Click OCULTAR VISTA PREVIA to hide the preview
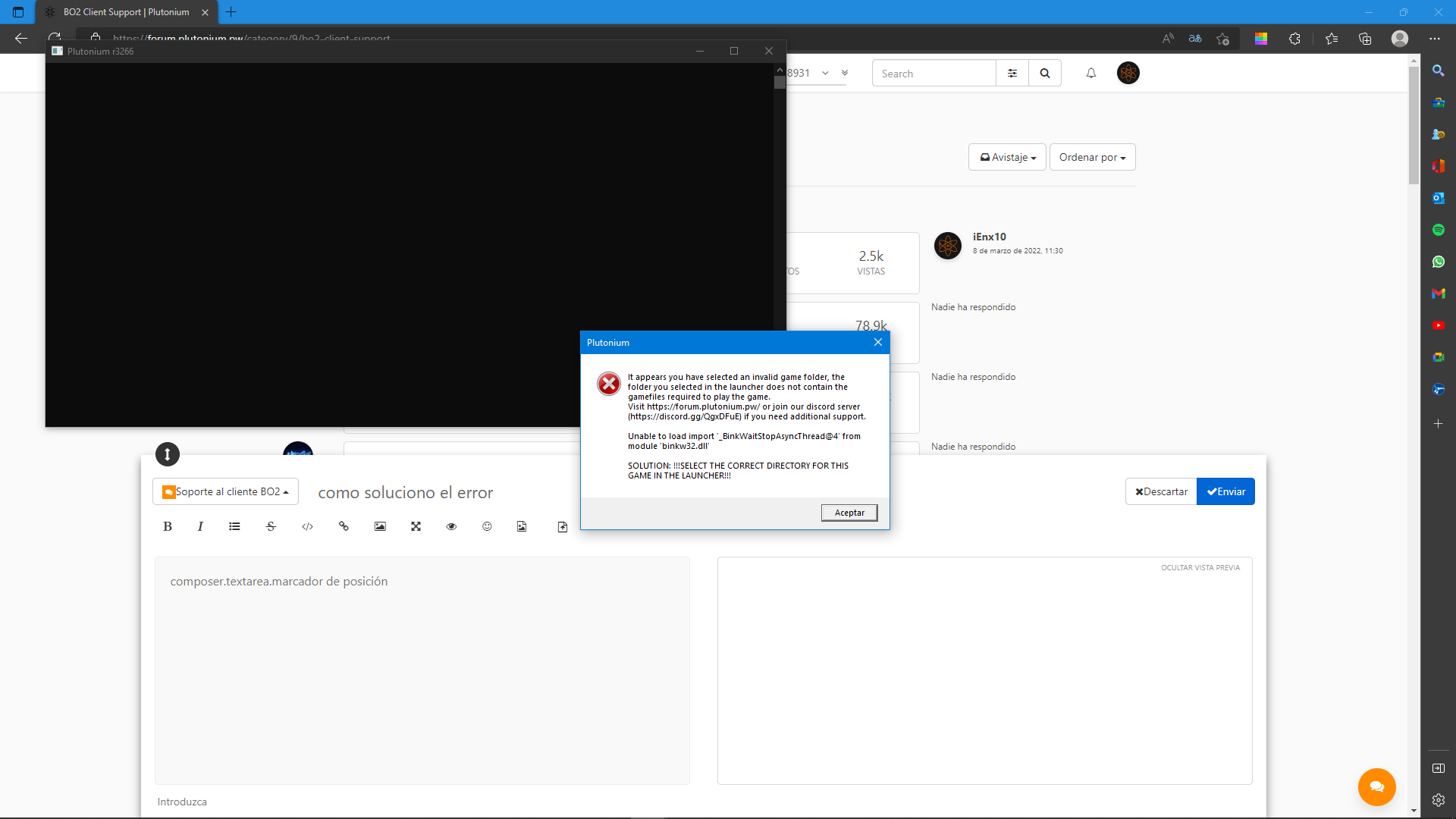This screenshot has height=819, width=1456. coord(1200,568)
